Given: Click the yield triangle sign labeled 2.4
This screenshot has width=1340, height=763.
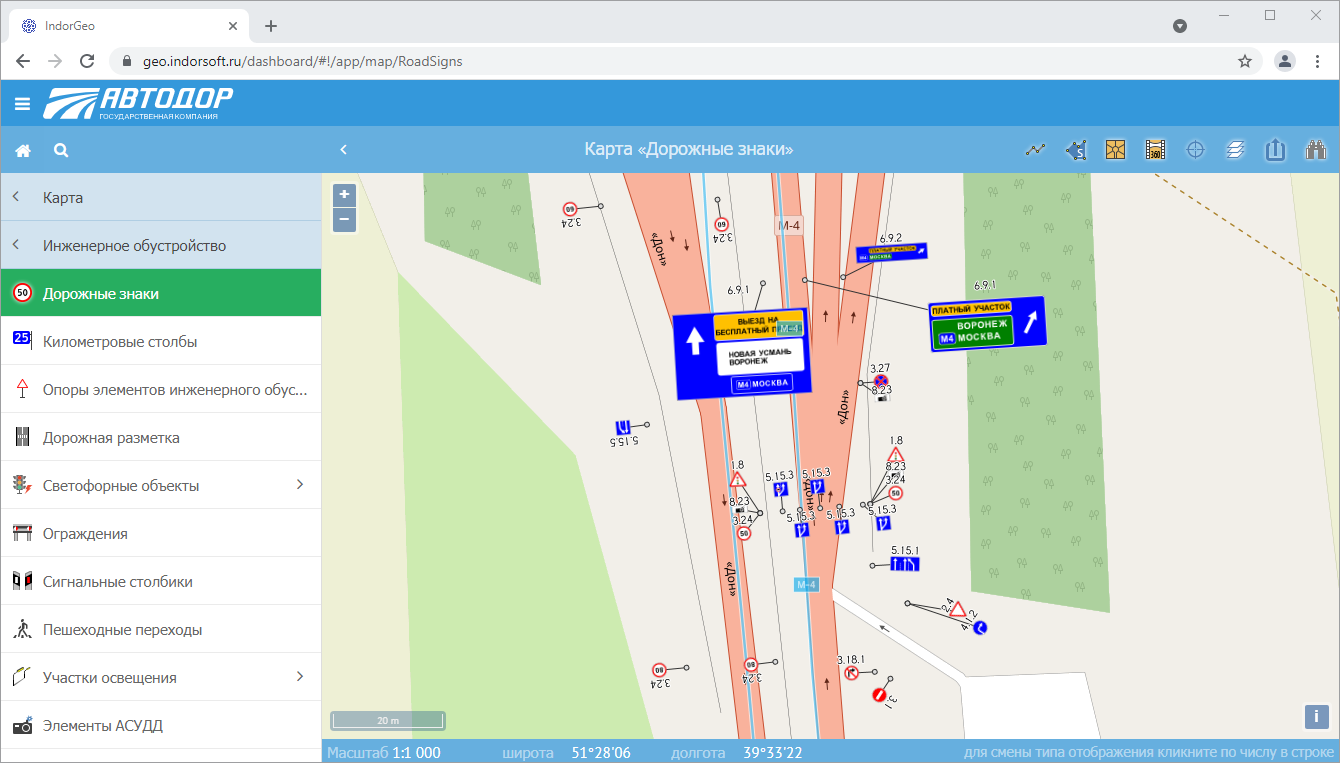Looking at the screenshot, I should click(x=957, y=609).
